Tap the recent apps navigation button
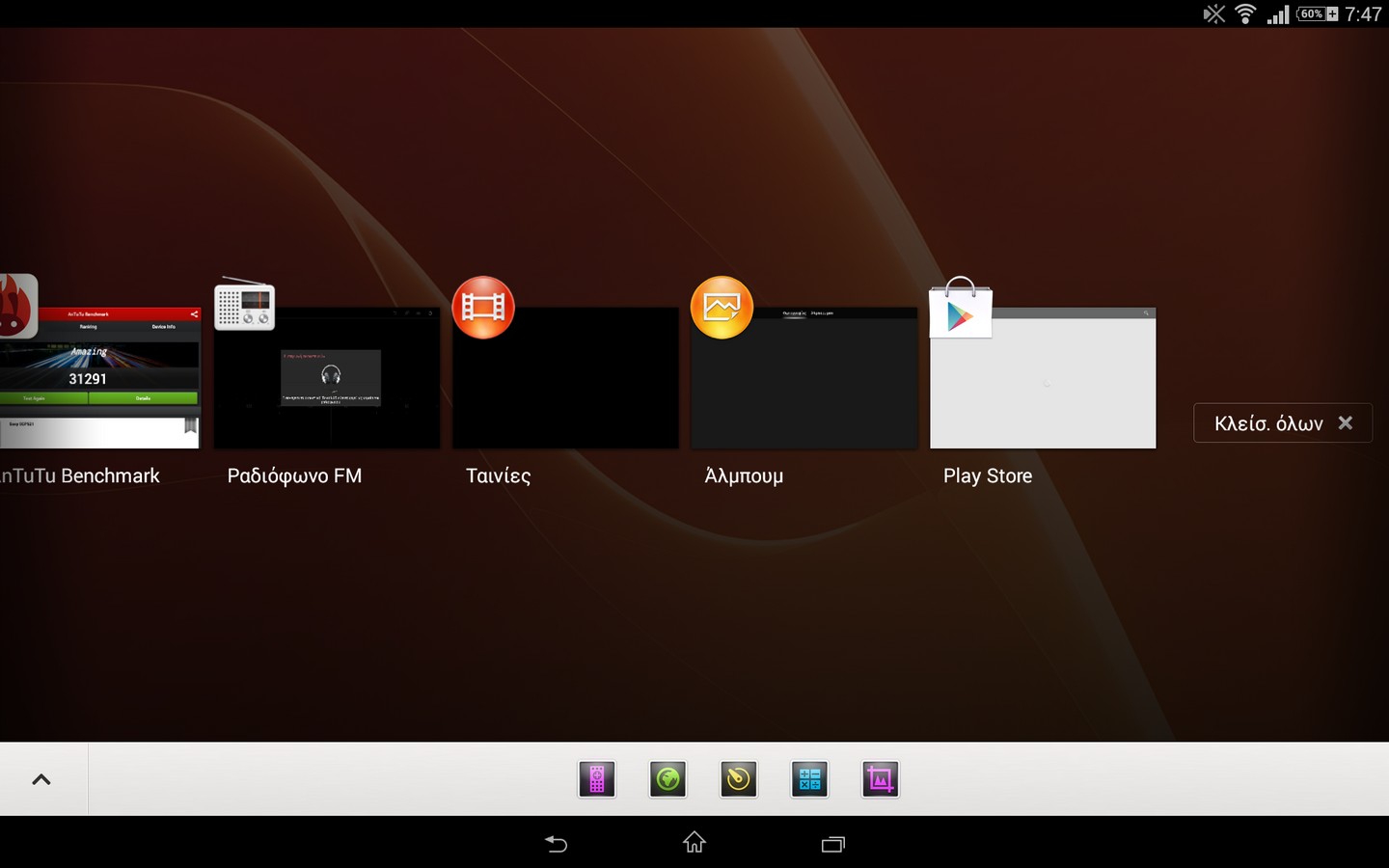This screenshot has height=868, width=1389. click(x=832, y=844)
